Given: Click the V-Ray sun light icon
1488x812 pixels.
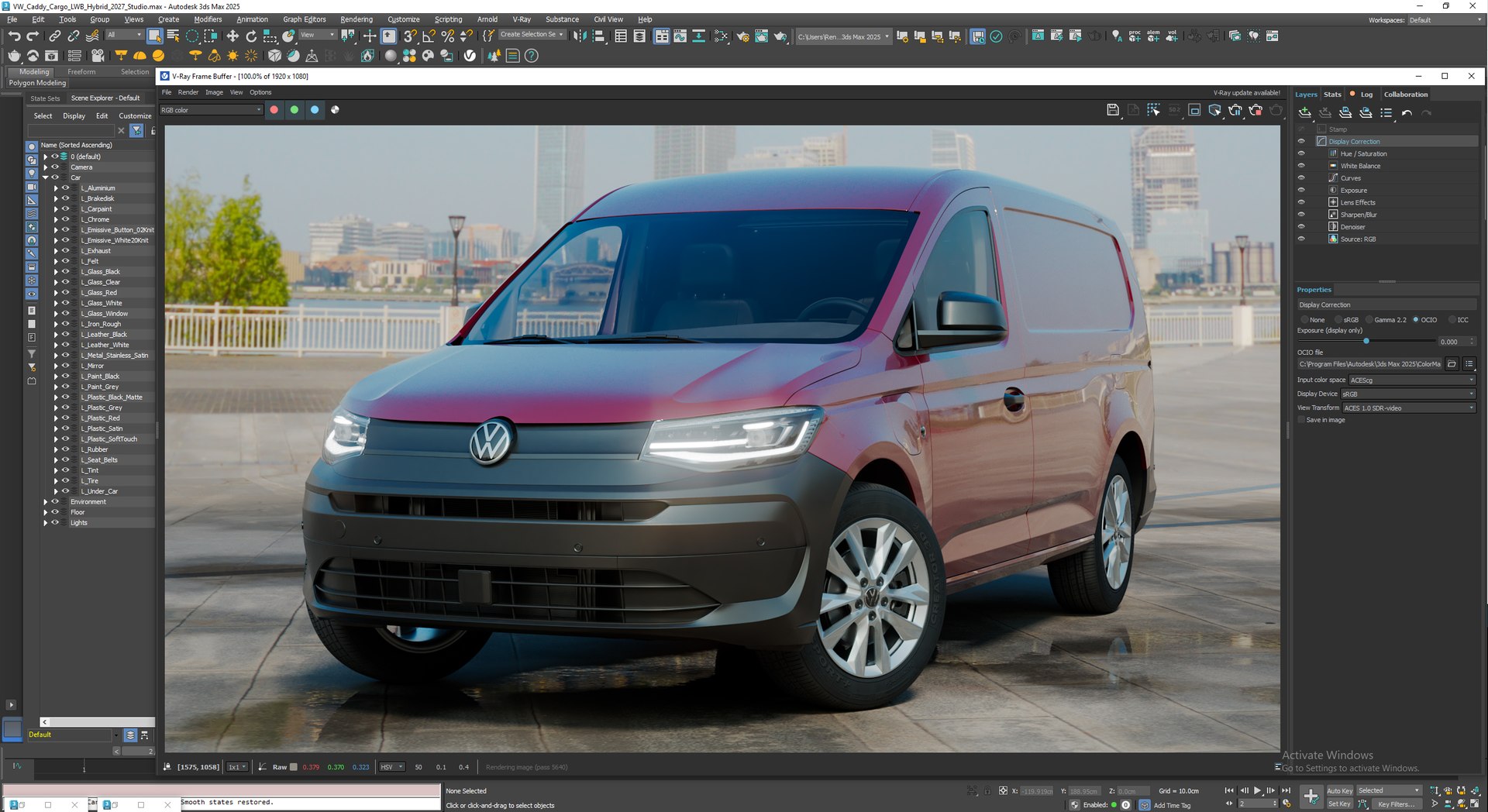Looking at the screenshot, I should click(x=233, y=56).
